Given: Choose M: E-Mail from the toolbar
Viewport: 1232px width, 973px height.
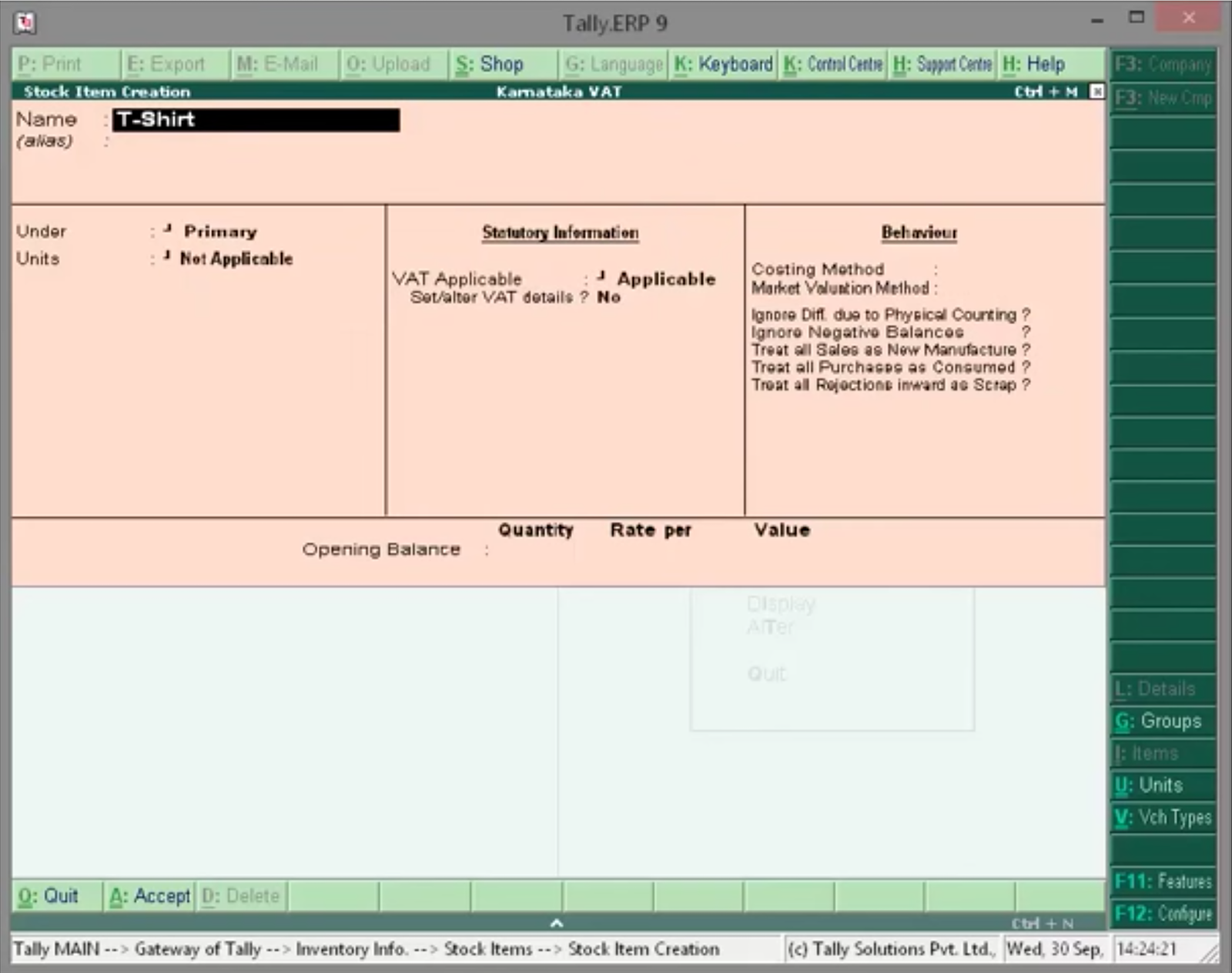Looking at the screenshot, I should (285, 64).
